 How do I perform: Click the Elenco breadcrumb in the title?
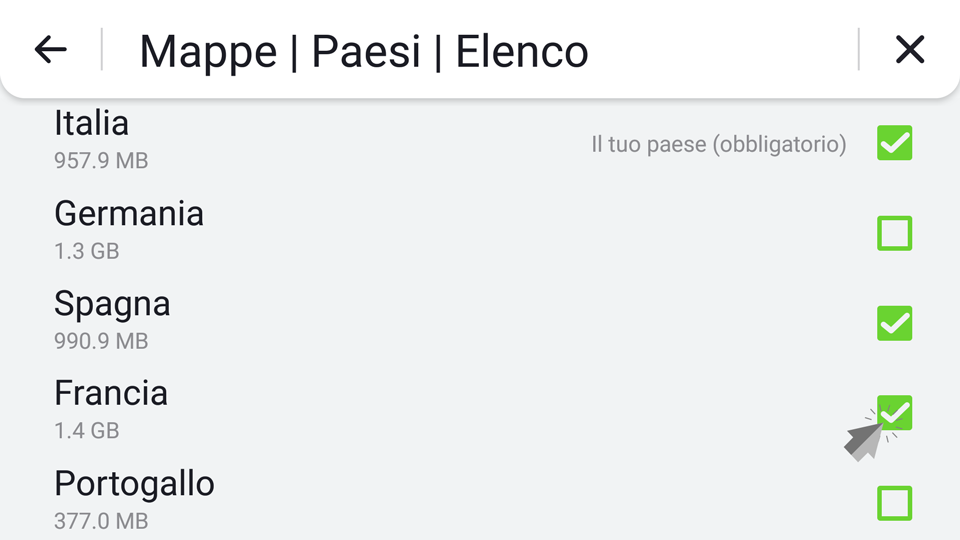[522, 51]
